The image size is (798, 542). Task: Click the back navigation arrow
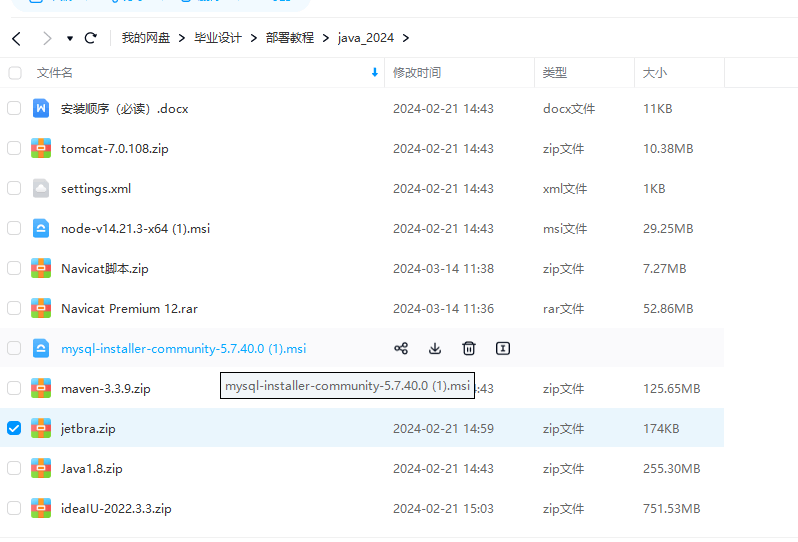pos(16,38)
